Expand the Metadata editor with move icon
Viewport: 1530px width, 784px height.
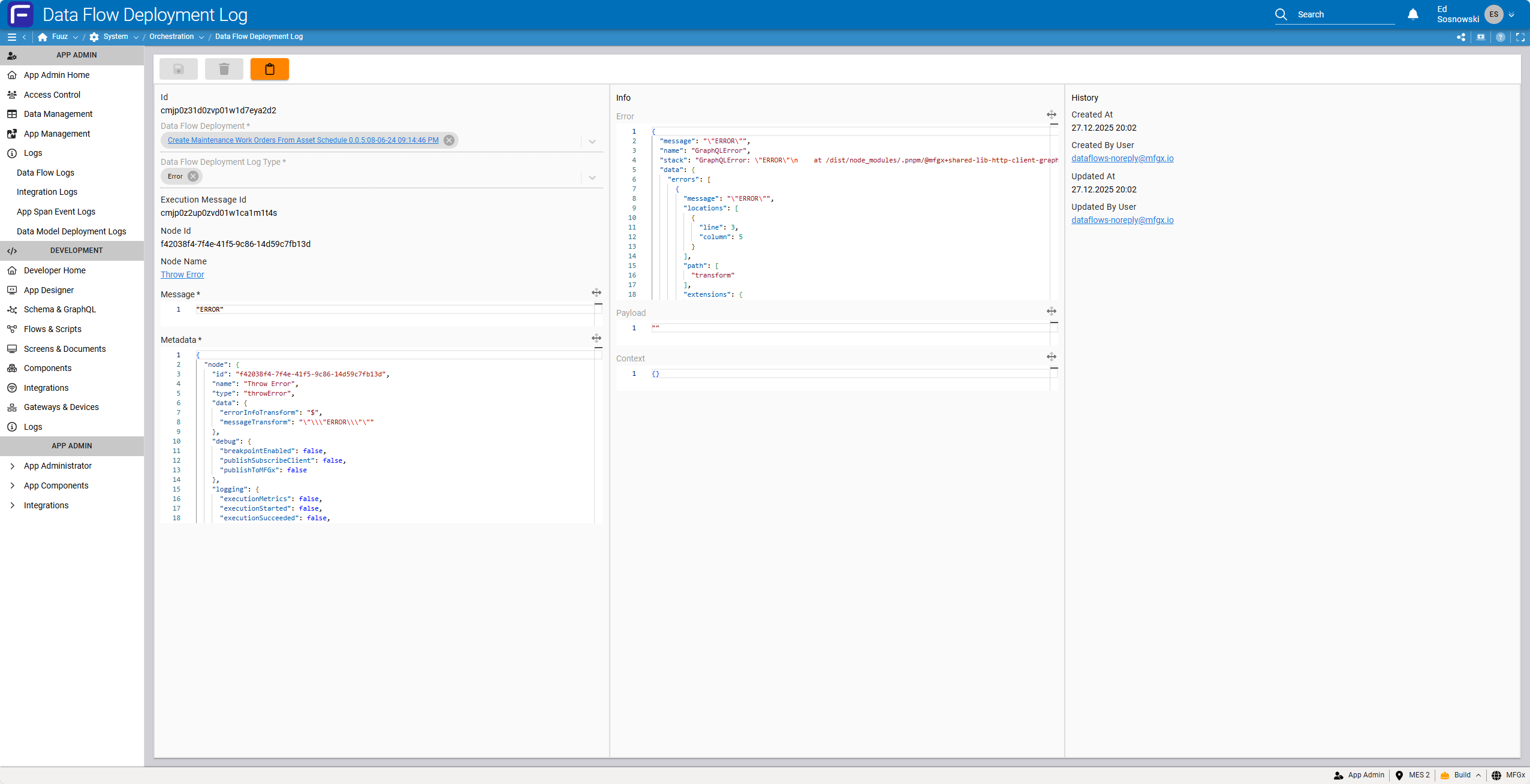coord(597,339)
